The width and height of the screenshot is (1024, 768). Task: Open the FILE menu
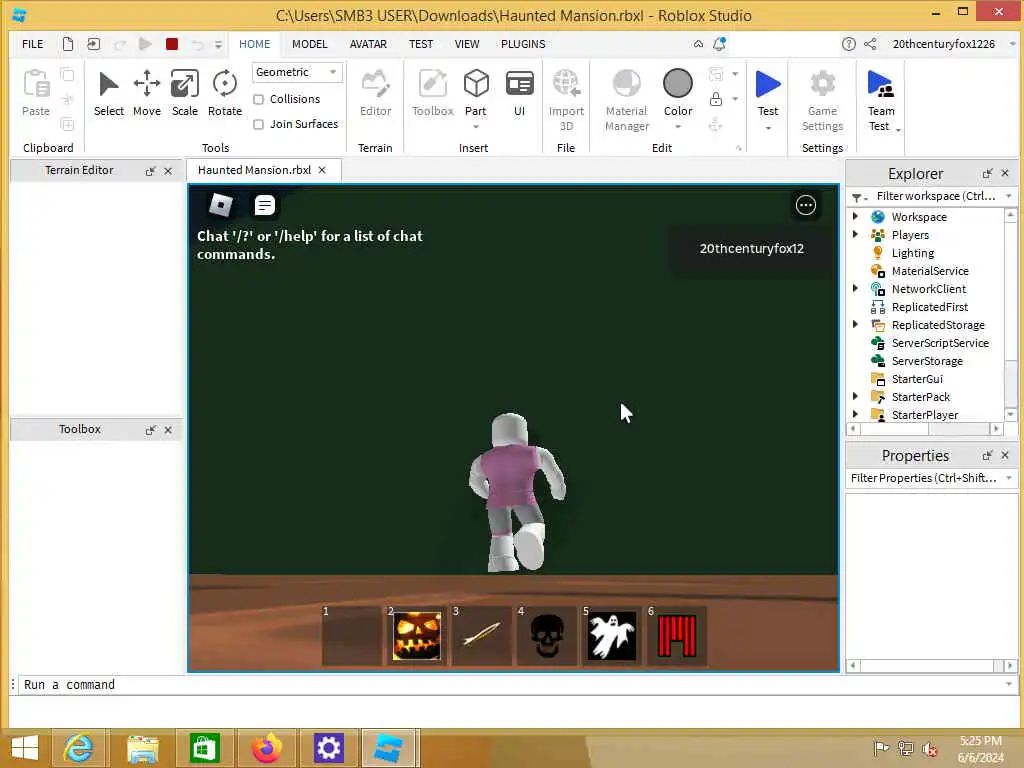point(33,44)
